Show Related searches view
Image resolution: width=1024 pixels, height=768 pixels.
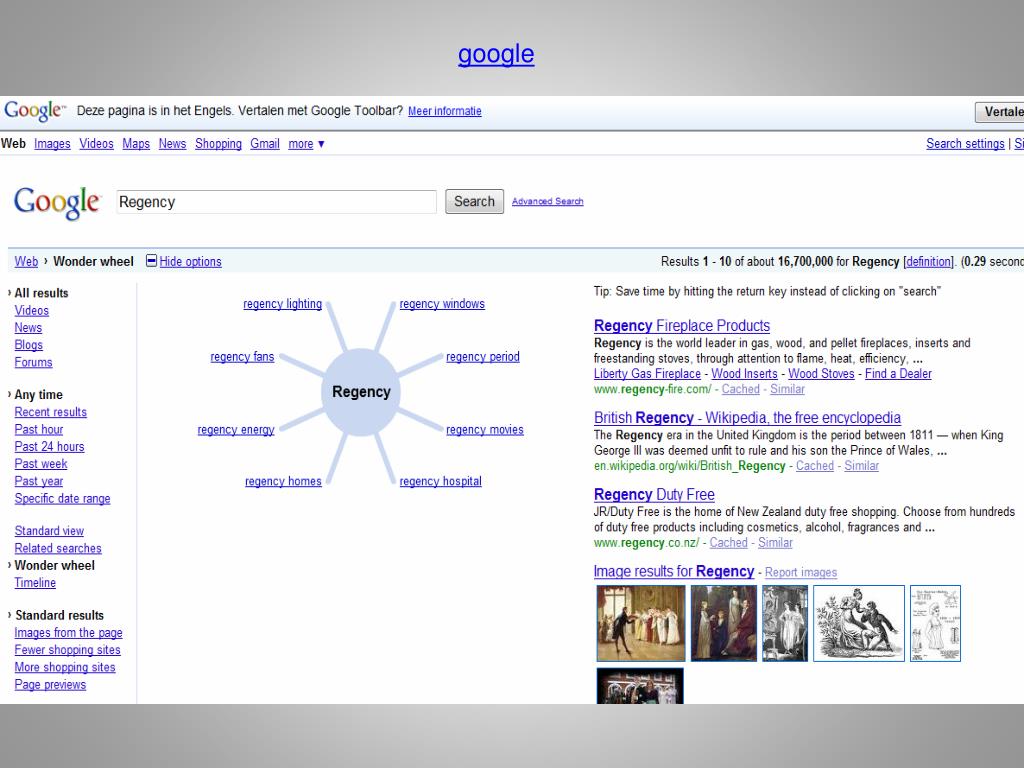(57, 548)
